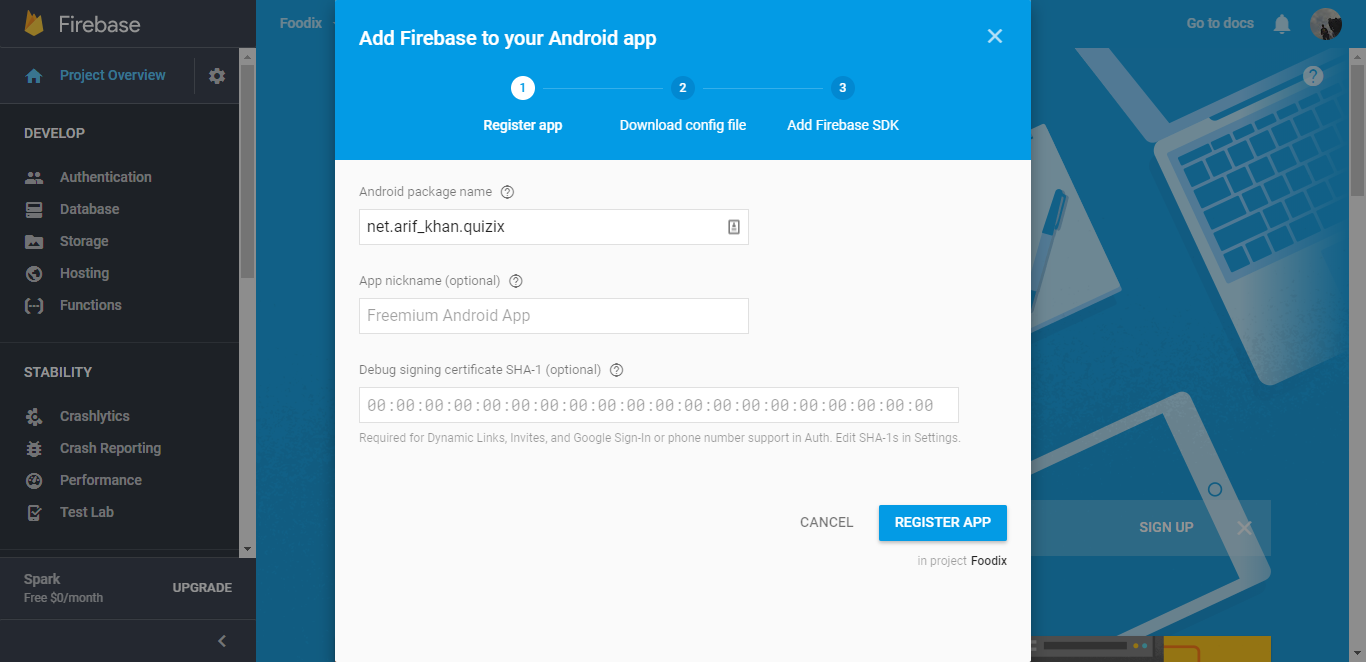This screenshot has width=1366, height=662.
Task: Click help icon beside App nickname label
Action: [x=516, y=281]
